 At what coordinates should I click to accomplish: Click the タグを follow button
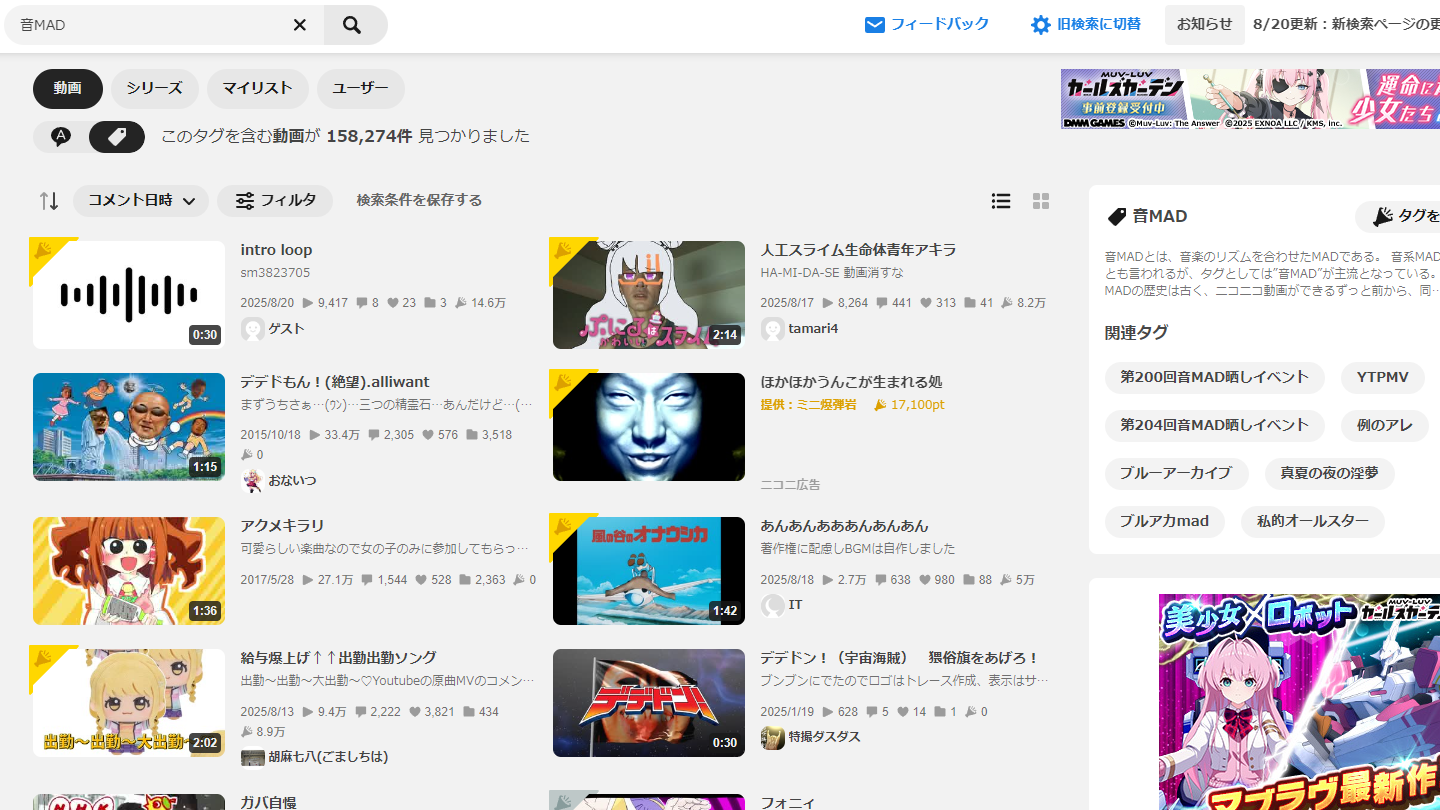[1398, 217]
